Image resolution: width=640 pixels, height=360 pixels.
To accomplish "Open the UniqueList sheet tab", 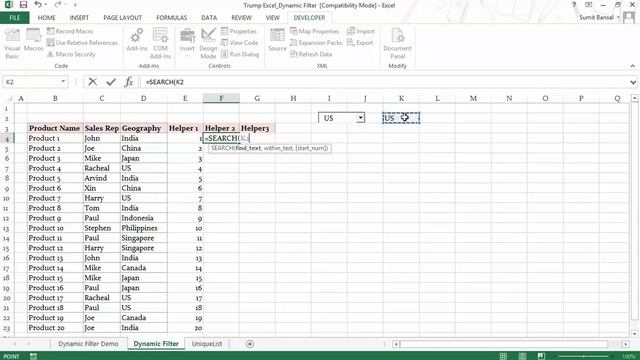I will pos(207,344).
